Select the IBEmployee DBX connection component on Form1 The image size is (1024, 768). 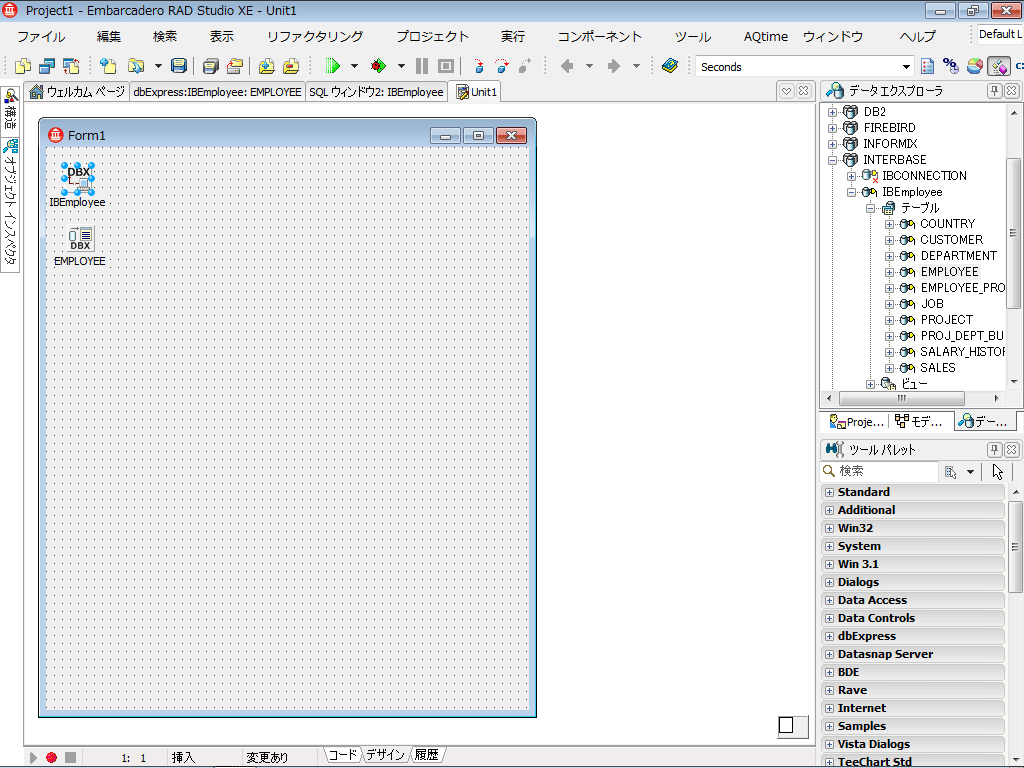(x=78, y=179)
